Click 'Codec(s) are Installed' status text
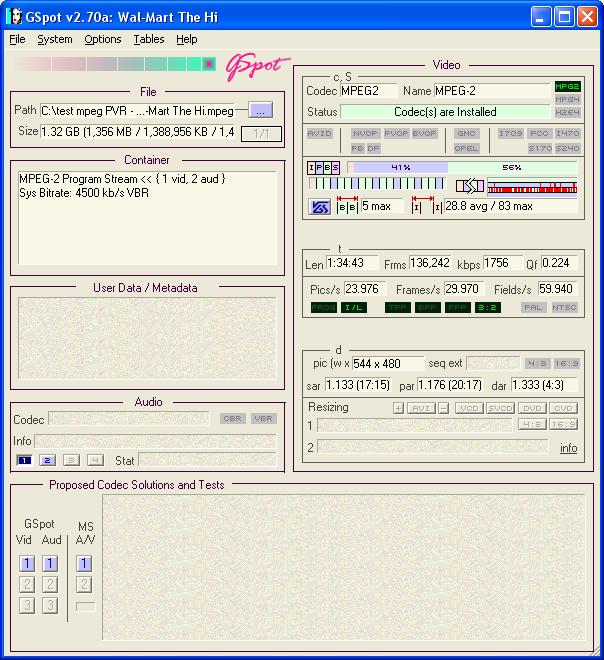604x660 pixels. coord(445,112)
